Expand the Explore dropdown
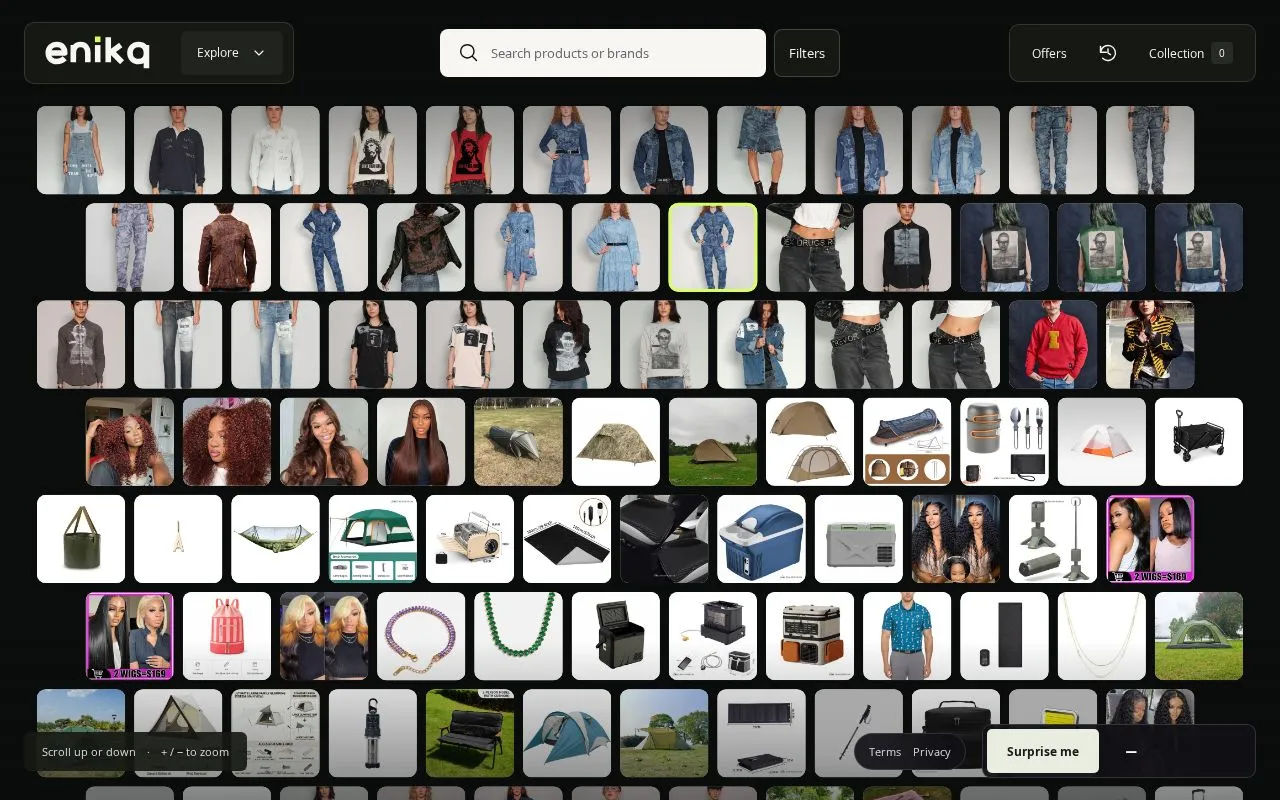This screenshot has height=800, width=1280. click(x=232, y=53)
